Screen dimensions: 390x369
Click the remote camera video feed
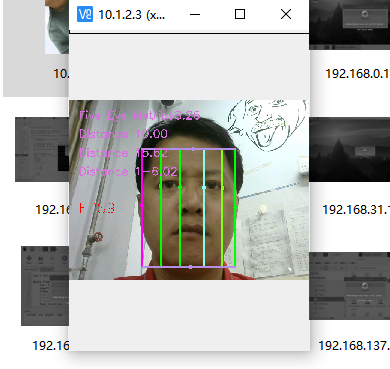pos(189,190)
